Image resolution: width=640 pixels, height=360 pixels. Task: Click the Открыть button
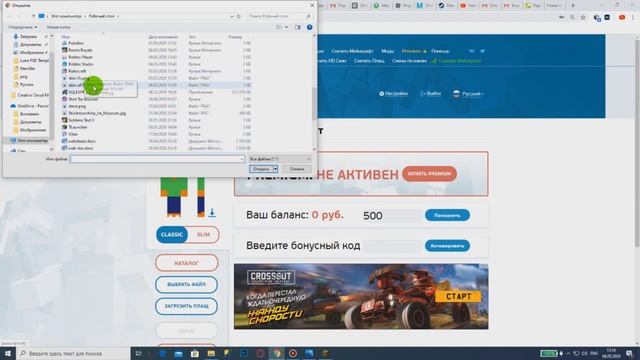tap(261, 169)
